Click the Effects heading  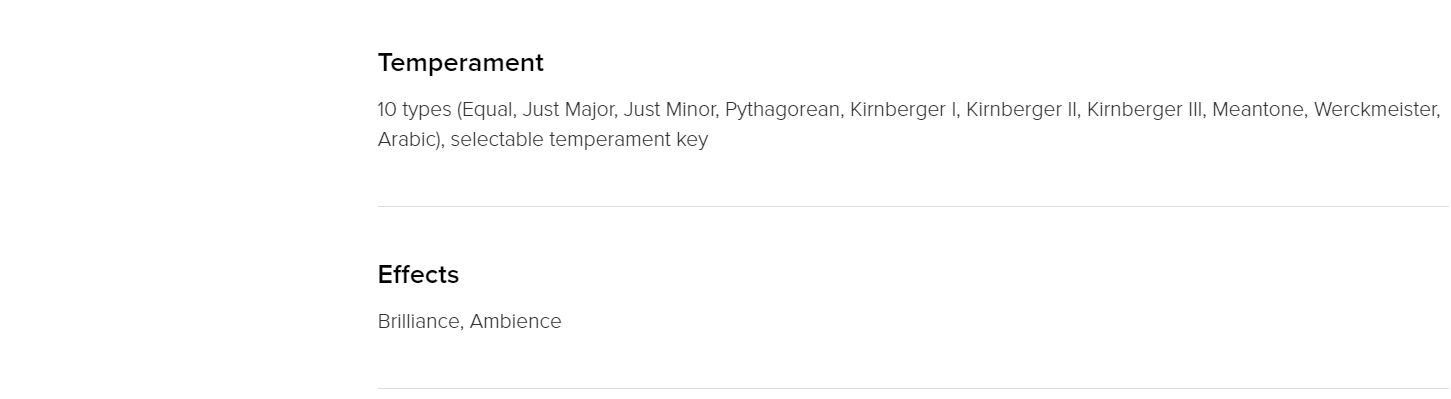tap(418, 274)
